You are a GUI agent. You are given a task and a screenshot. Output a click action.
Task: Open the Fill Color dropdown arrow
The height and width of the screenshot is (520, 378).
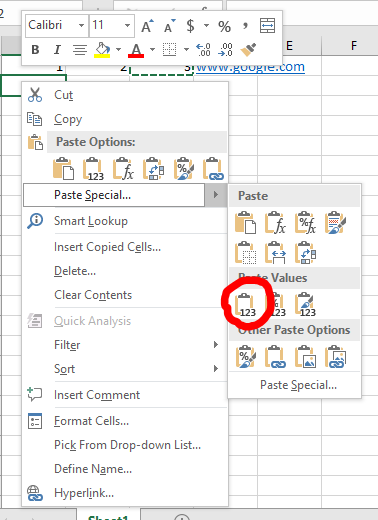(118, 50)
